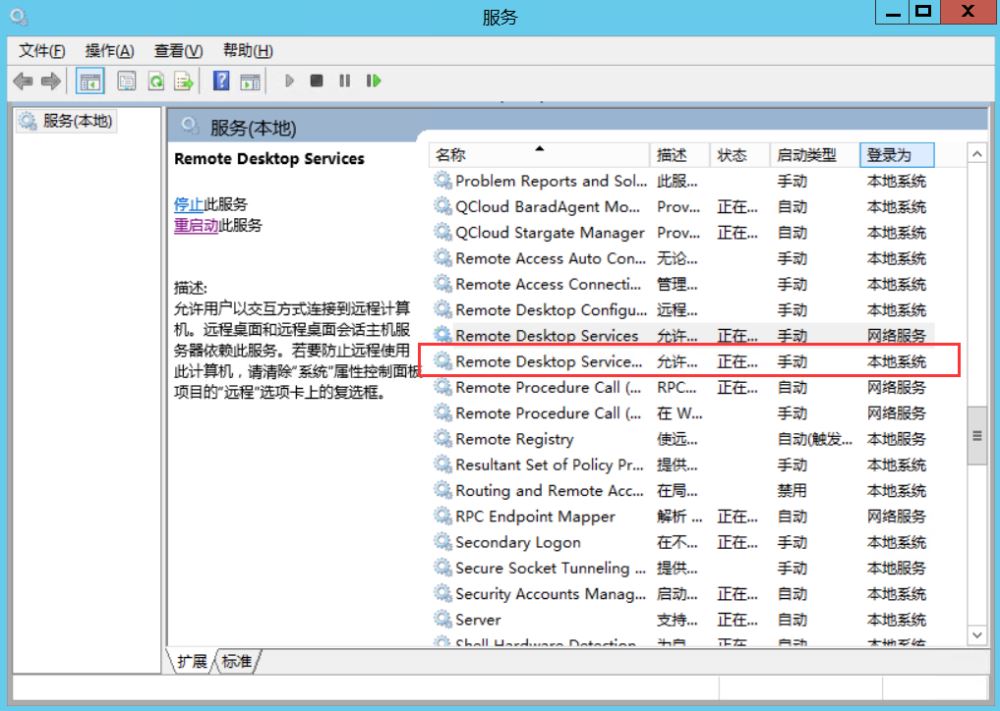
Task: Switch to the 扩展 tab
Action: [x=191, y=661]
